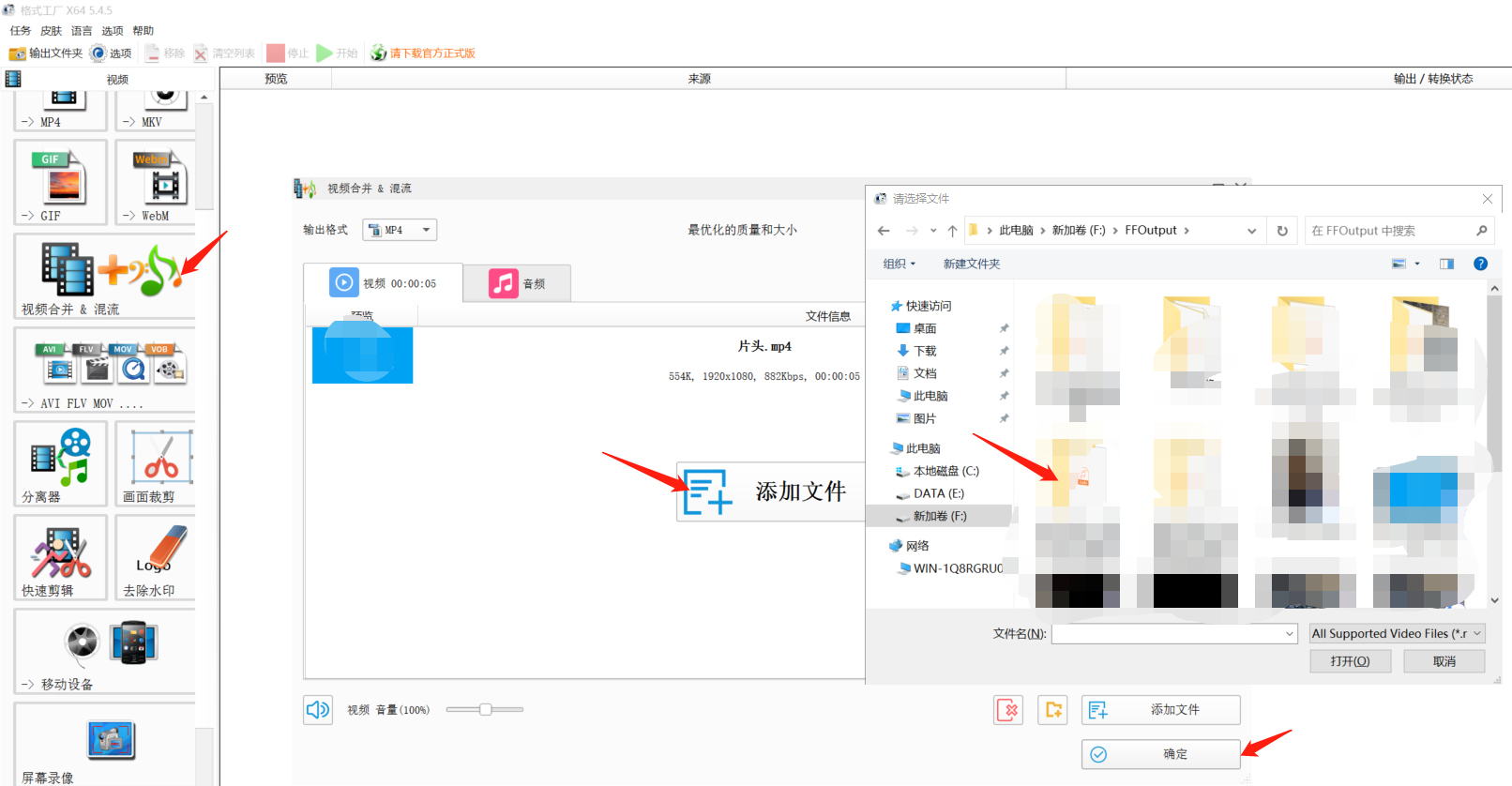
Task: Select the MP4 conversion tool
Action: click(61, 111)
